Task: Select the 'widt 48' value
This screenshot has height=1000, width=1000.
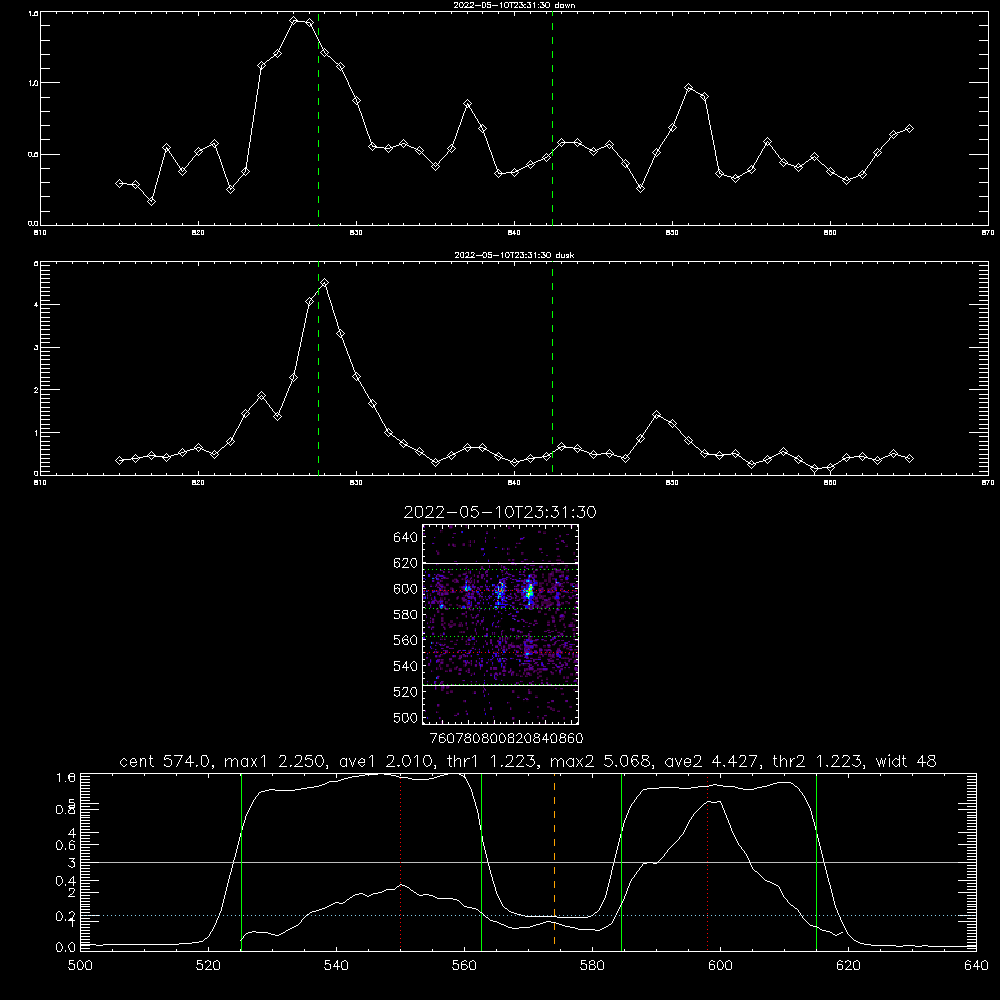Action: pyautogui.click(x=906, y=761)
